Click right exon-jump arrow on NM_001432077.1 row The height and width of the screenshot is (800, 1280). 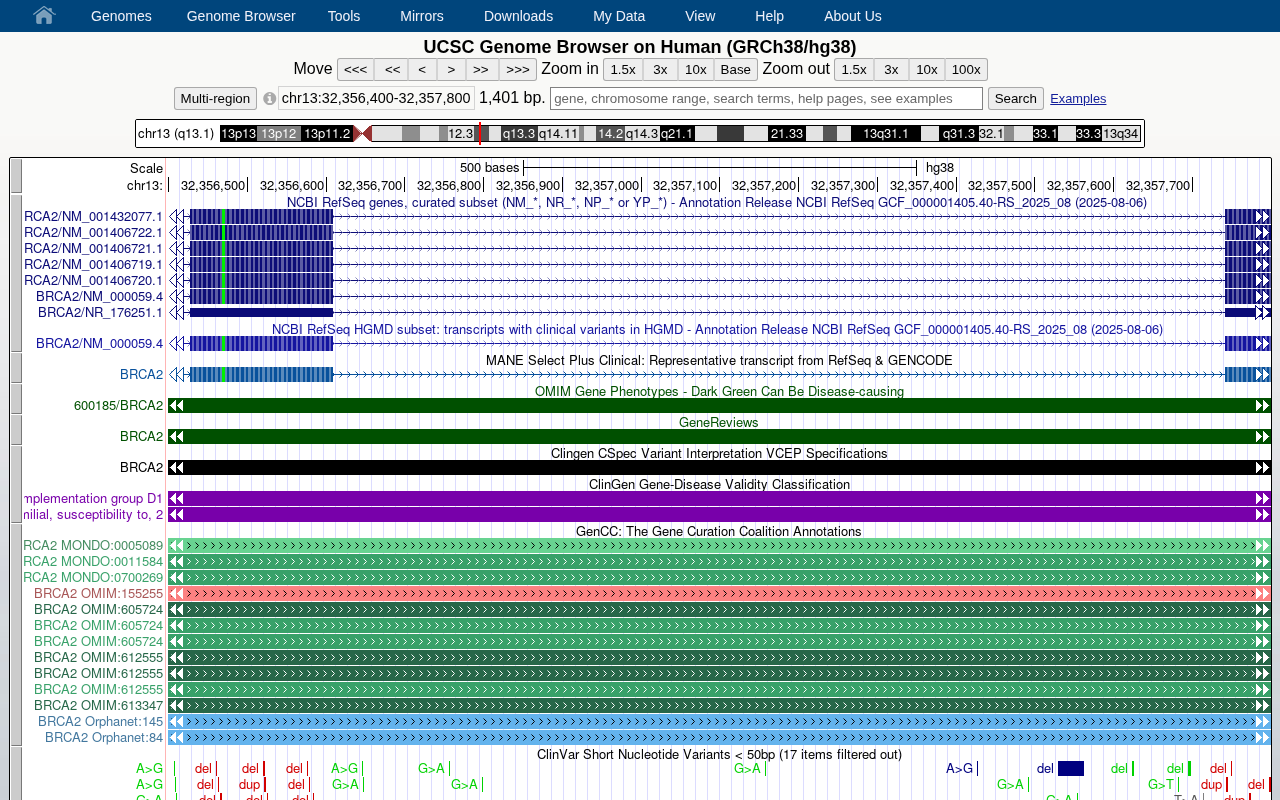pyautogui.click(x=1263, y=216)
